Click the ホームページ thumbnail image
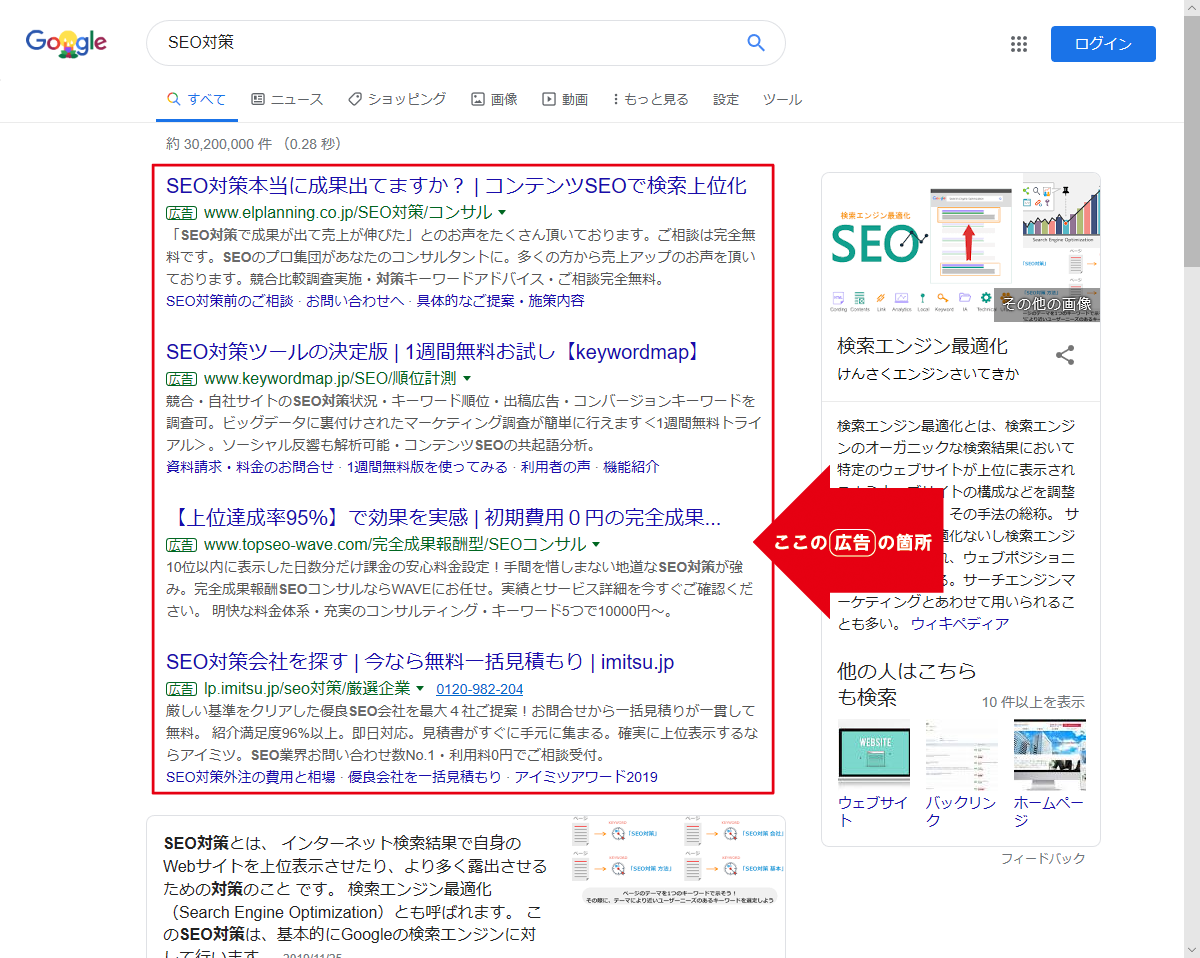The width and height of the screenshot is (1200, 958). [x=1049, y=755]
